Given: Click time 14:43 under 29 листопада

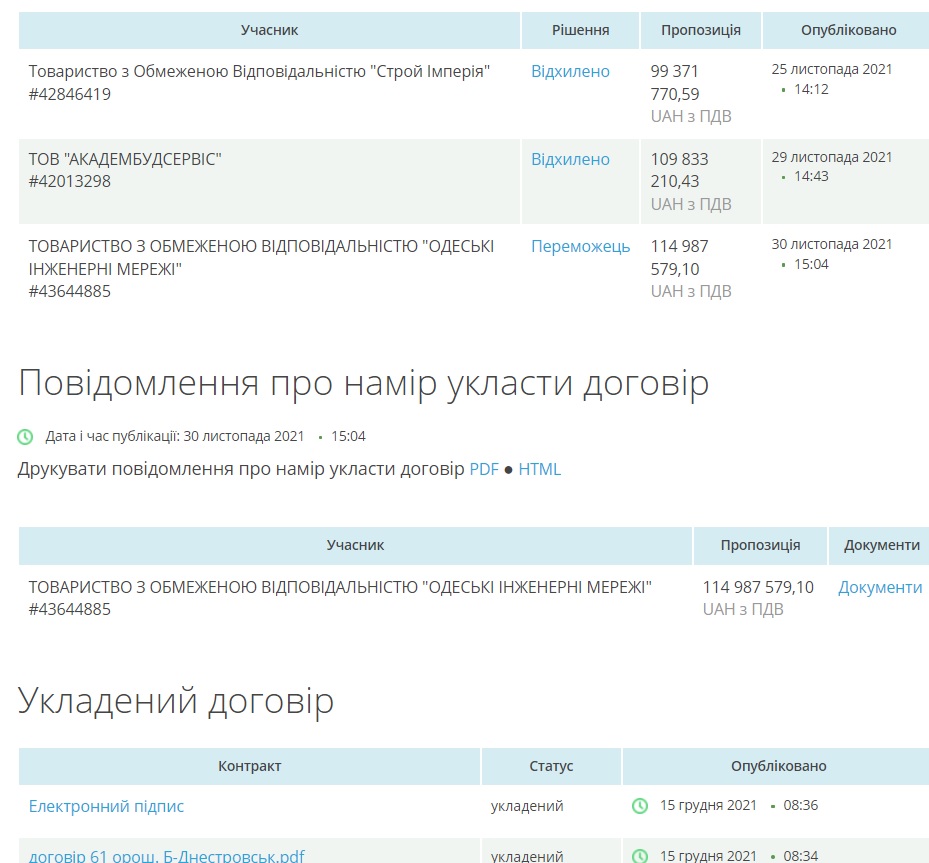Looking at the screenshot, I should [x=811, y=177].
